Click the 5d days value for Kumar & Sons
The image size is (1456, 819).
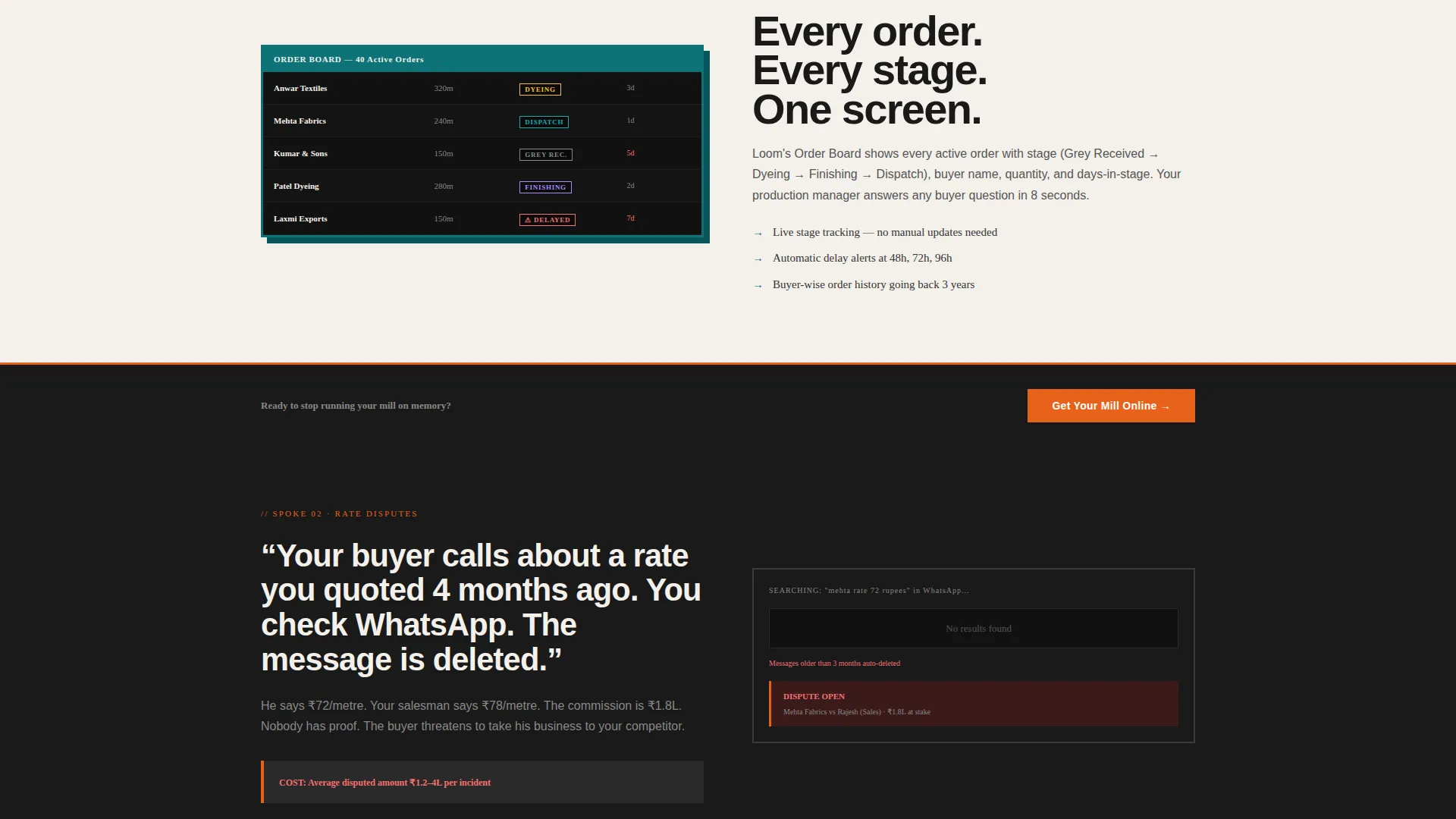pos(630,153)
